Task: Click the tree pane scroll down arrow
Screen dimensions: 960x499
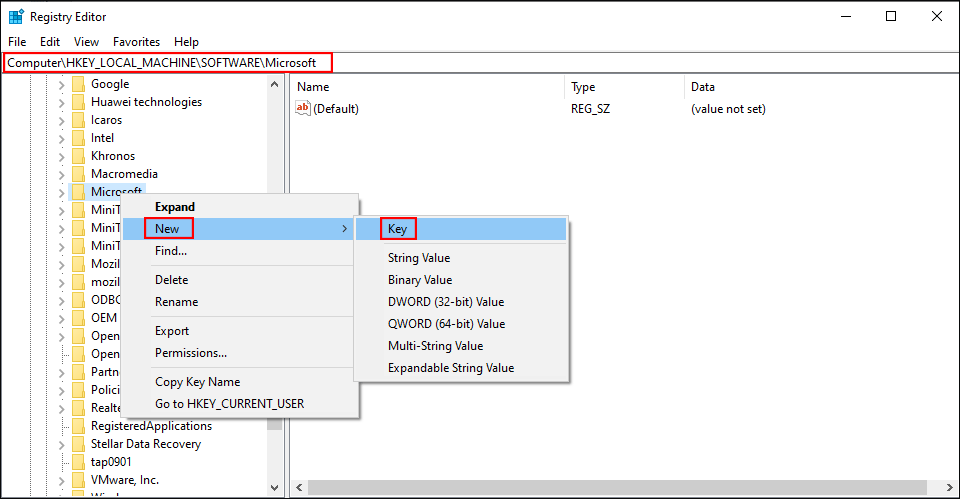Action: (274, 488)
